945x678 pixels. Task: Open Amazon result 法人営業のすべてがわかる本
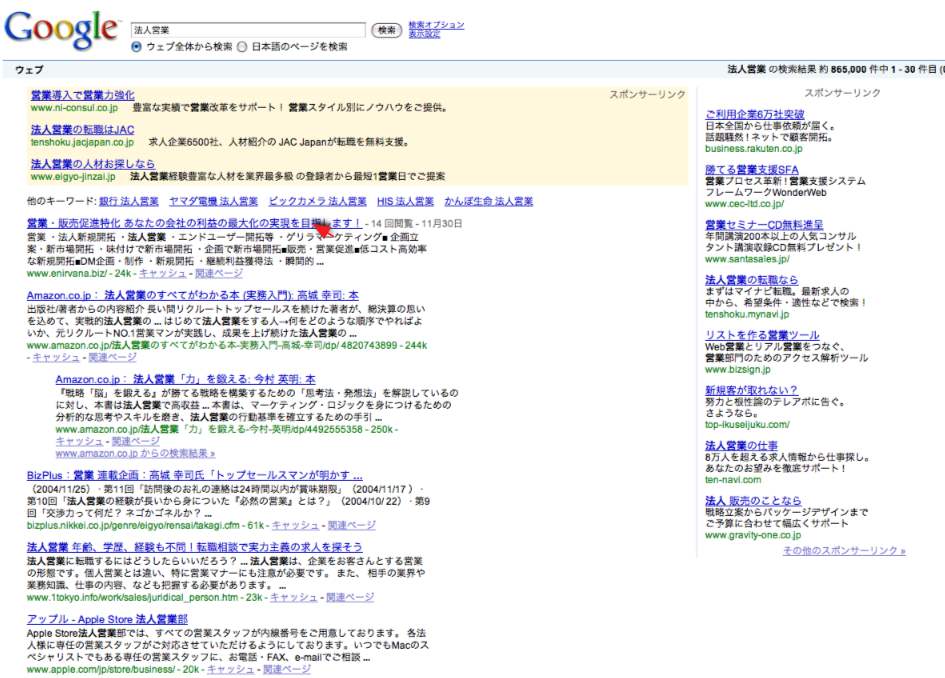[x=192, y=295]
